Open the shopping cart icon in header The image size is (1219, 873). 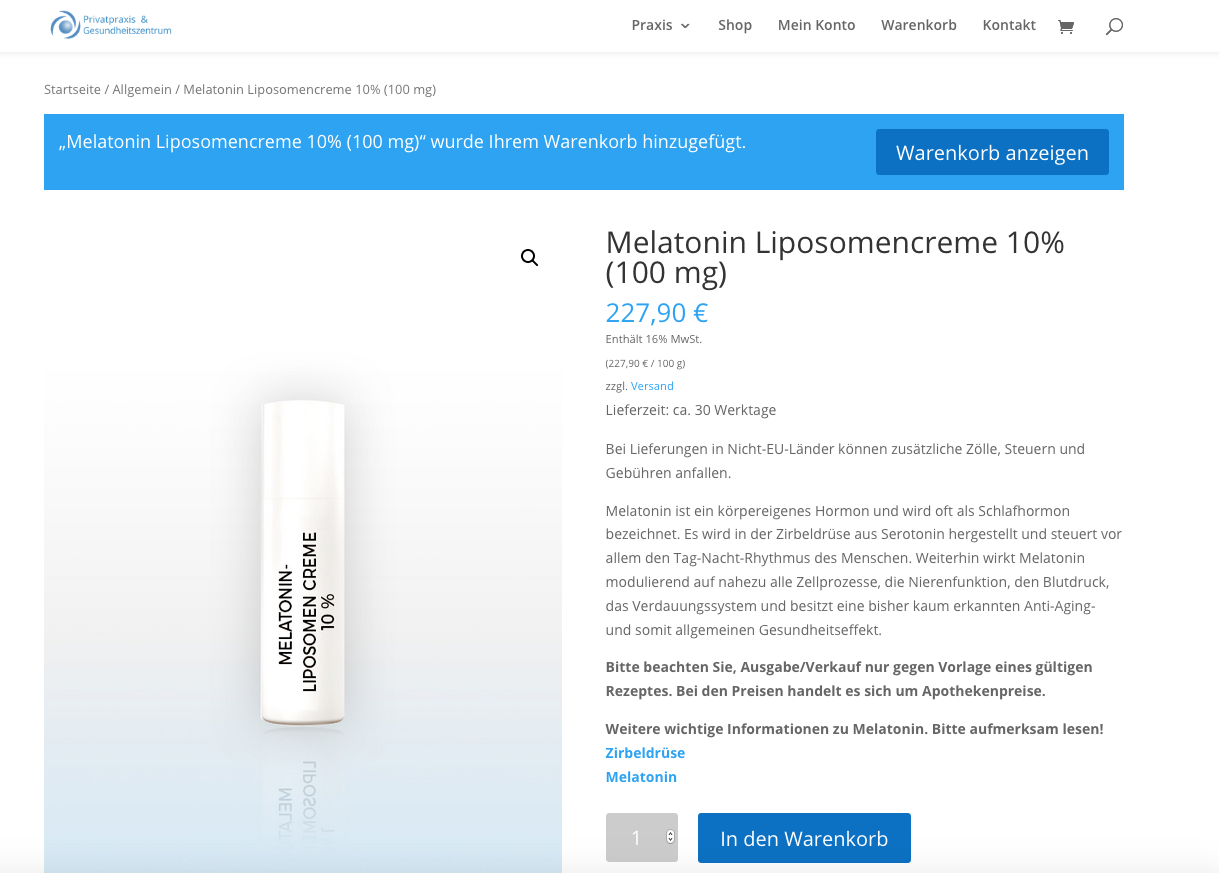[1066, 27]
